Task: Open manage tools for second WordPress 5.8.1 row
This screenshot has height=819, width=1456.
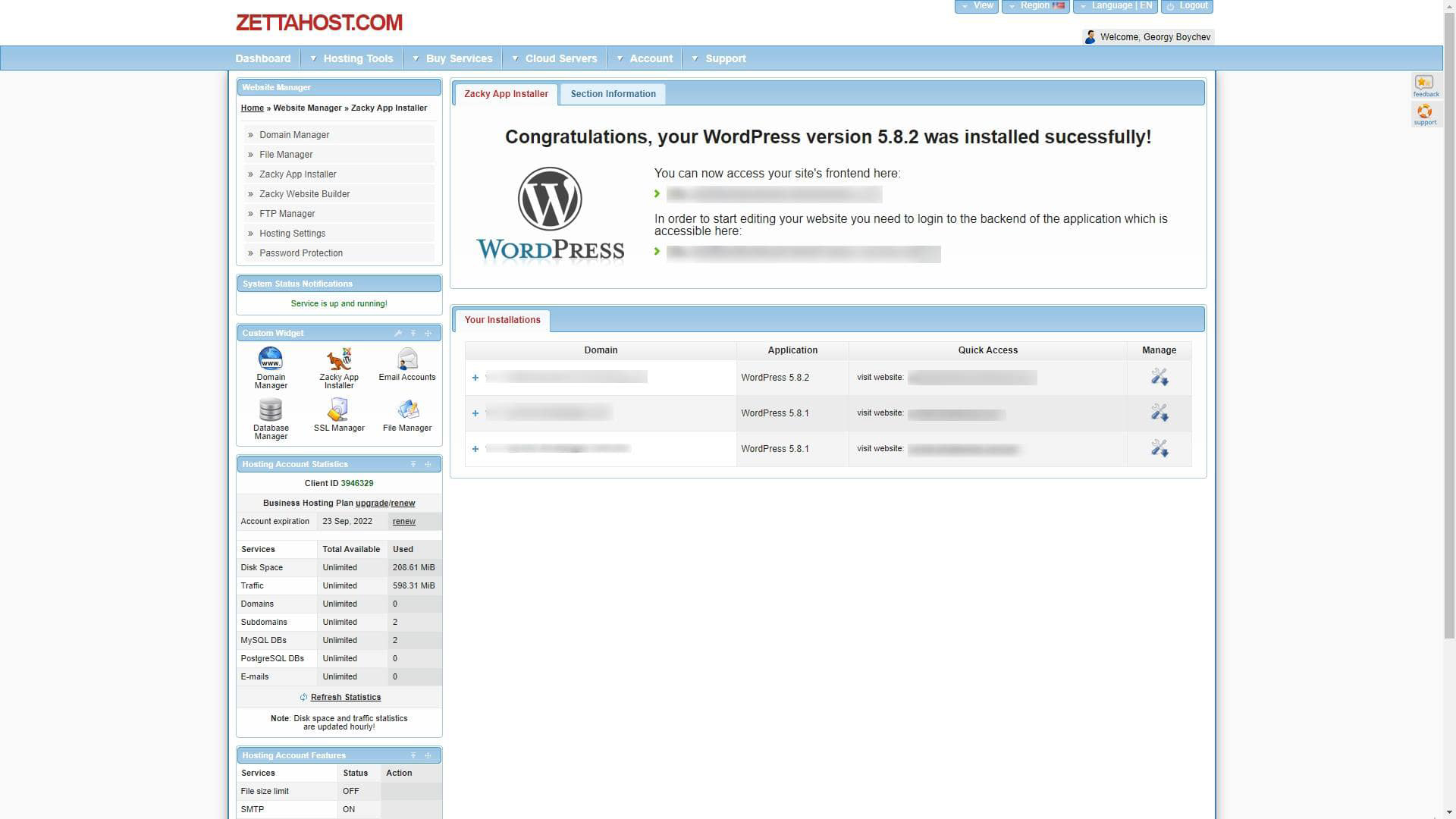Action: (x=1159, y=413)
